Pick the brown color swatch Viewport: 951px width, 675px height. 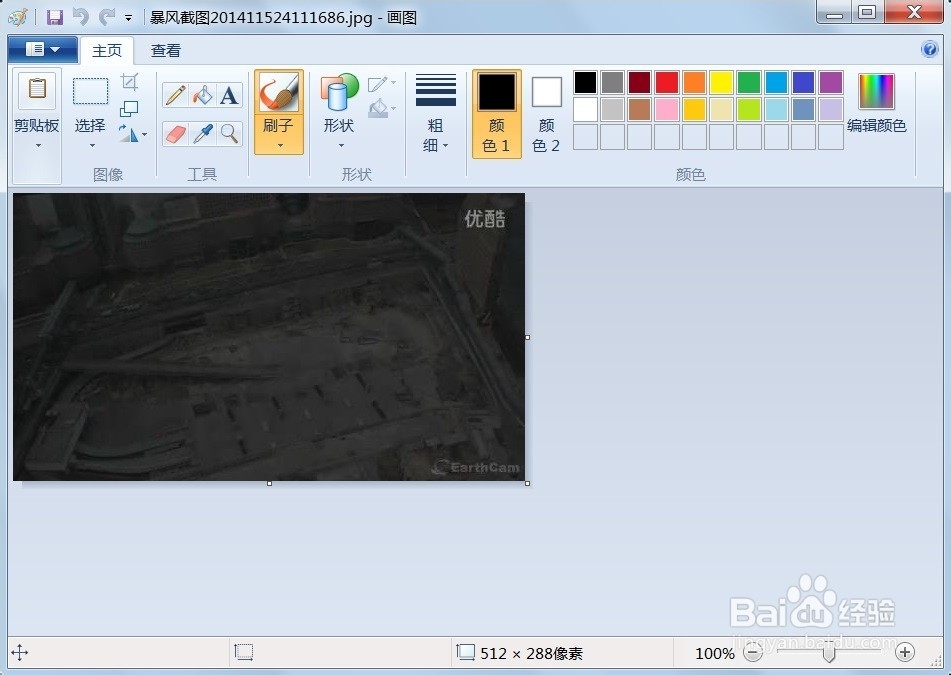pos(639,110)
